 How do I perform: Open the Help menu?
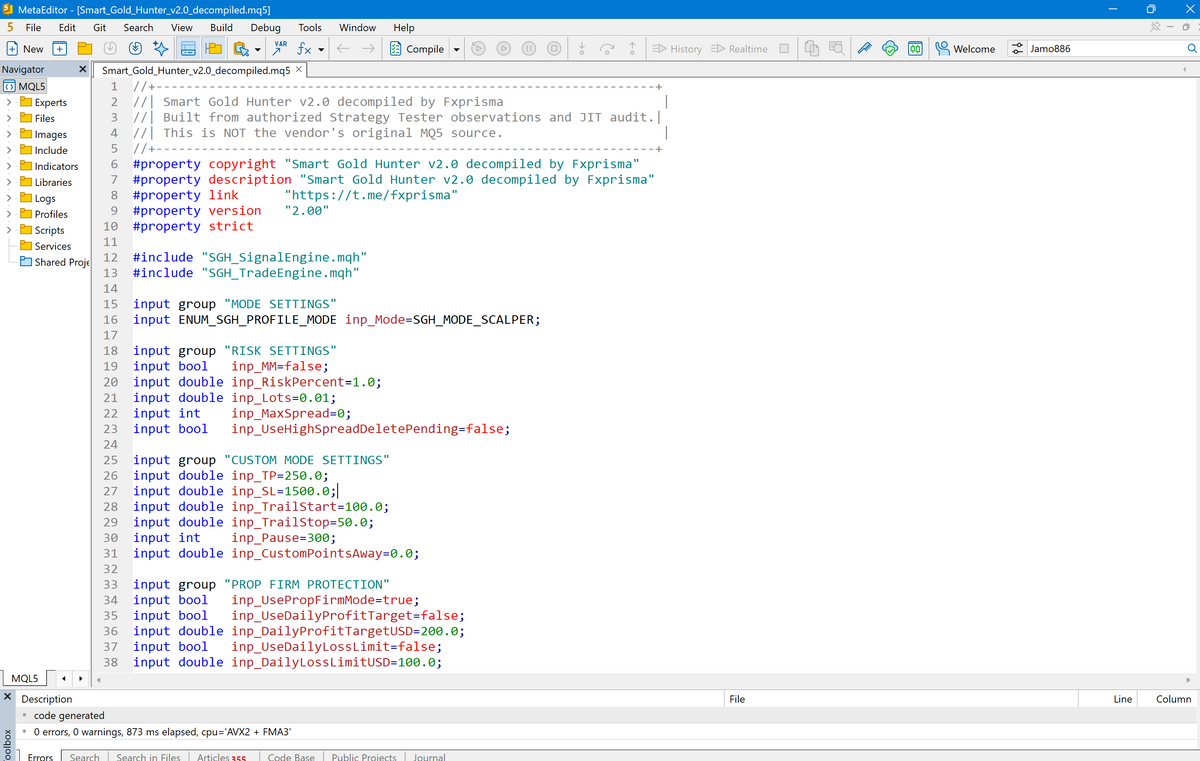(404, 28)
